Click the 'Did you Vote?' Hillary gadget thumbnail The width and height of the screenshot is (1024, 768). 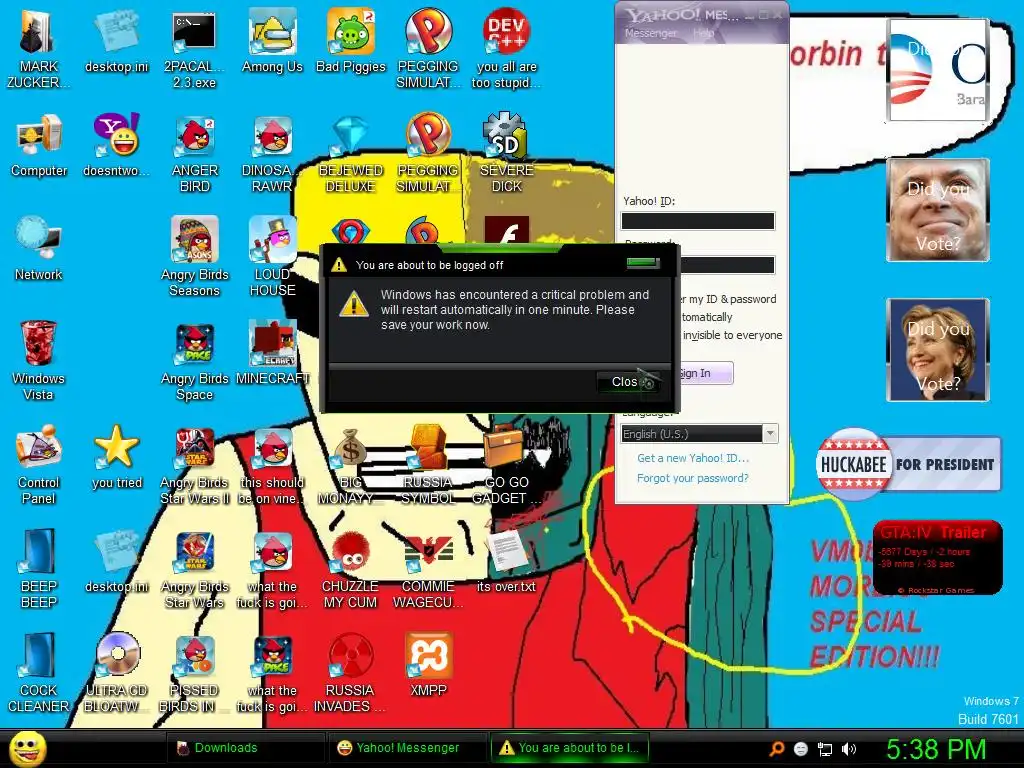[x=938, y=350]
